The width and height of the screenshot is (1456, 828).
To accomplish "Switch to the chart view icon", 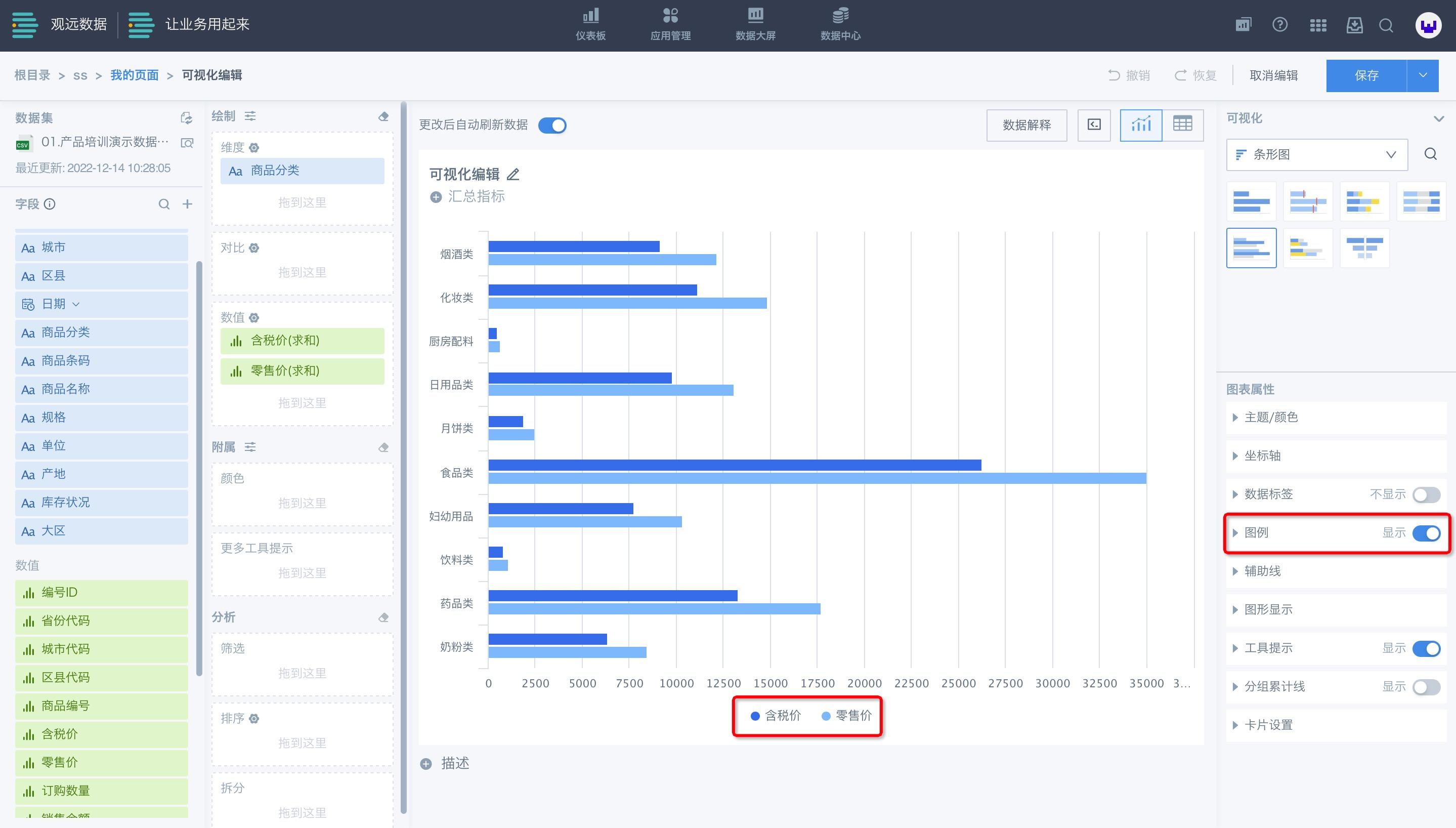I will [1141, 125].
